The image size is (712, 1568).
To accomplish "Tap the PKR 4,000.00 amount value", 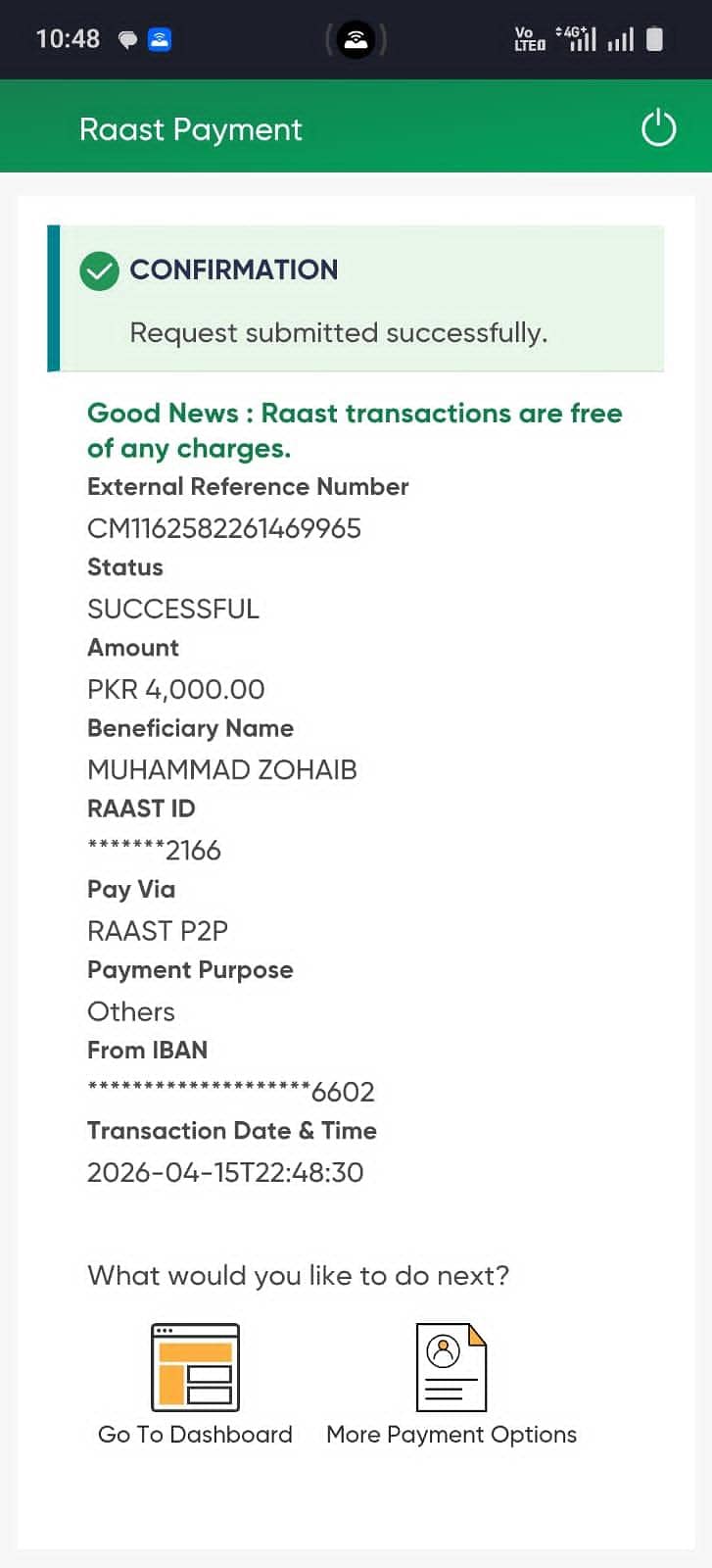I will [176, 690].
